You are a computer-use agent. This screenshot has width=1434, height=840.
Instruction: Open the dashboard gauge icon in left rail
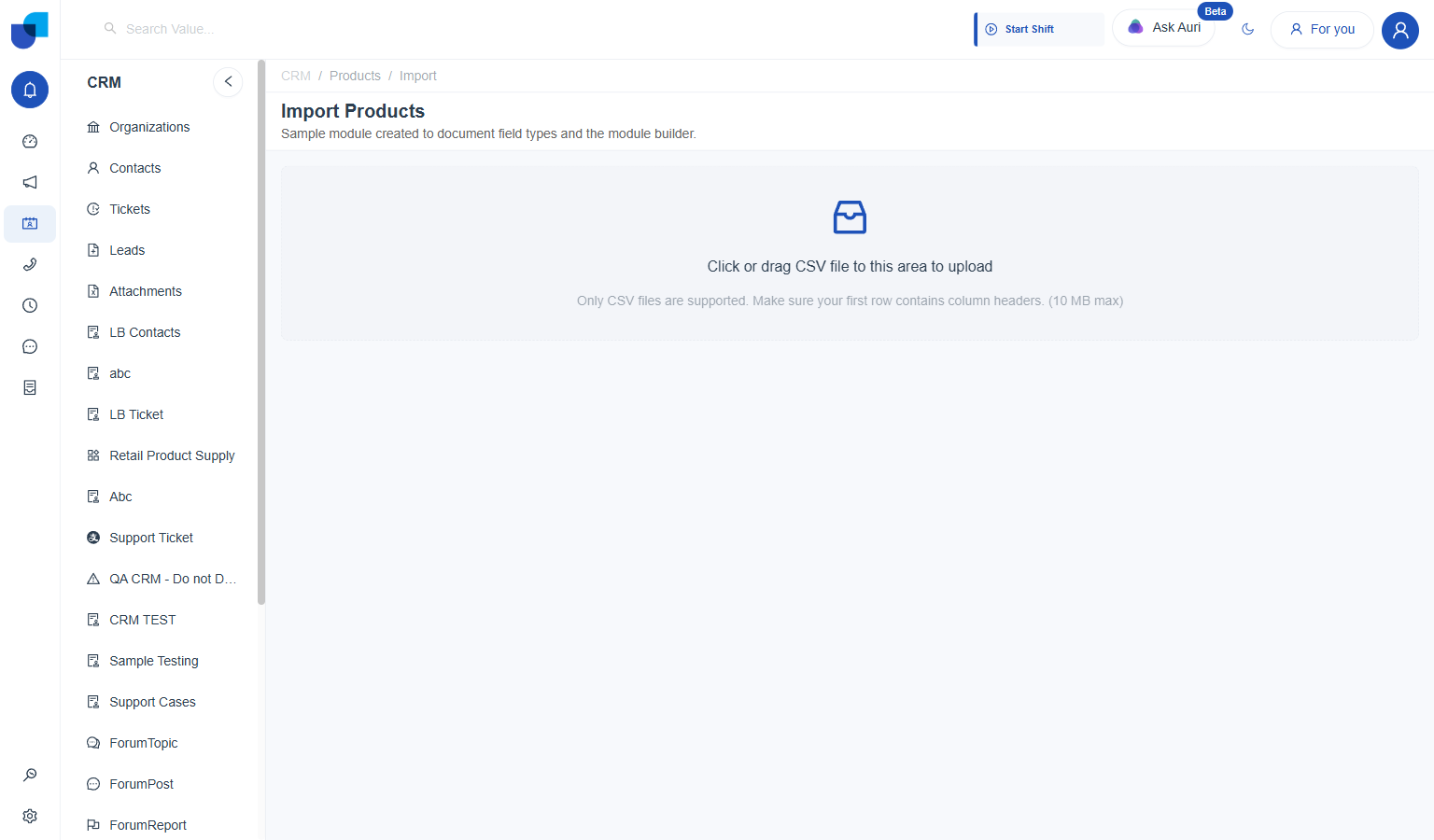[x=30, y=142]
